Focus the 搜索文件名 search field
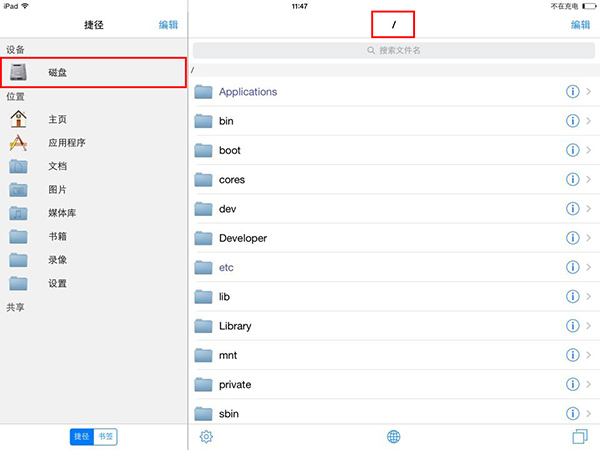The width and height of the screenshot is (600, 450). pyautogui.click(x=394, y=50)
